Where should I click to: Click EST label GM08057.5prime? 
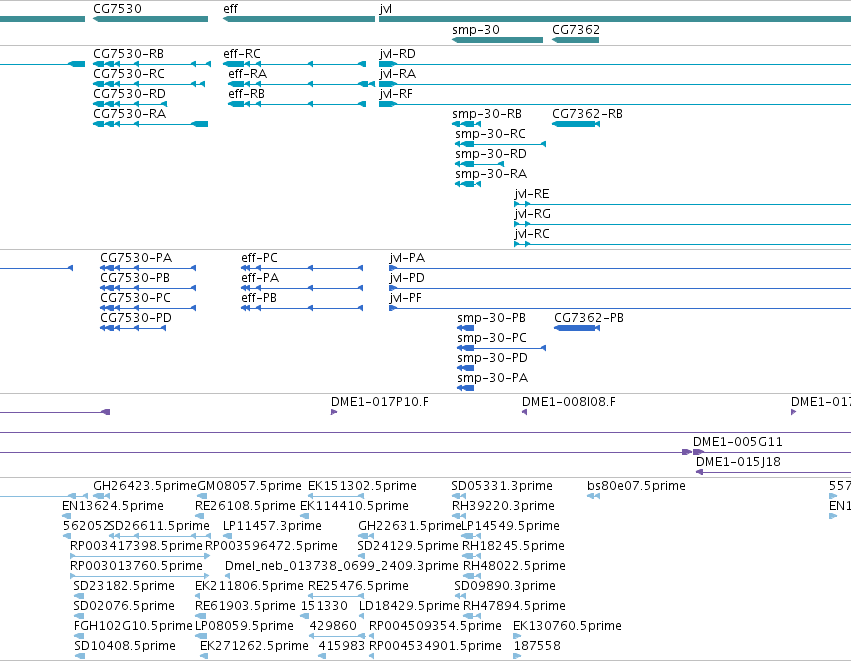[x=249, y=486]
